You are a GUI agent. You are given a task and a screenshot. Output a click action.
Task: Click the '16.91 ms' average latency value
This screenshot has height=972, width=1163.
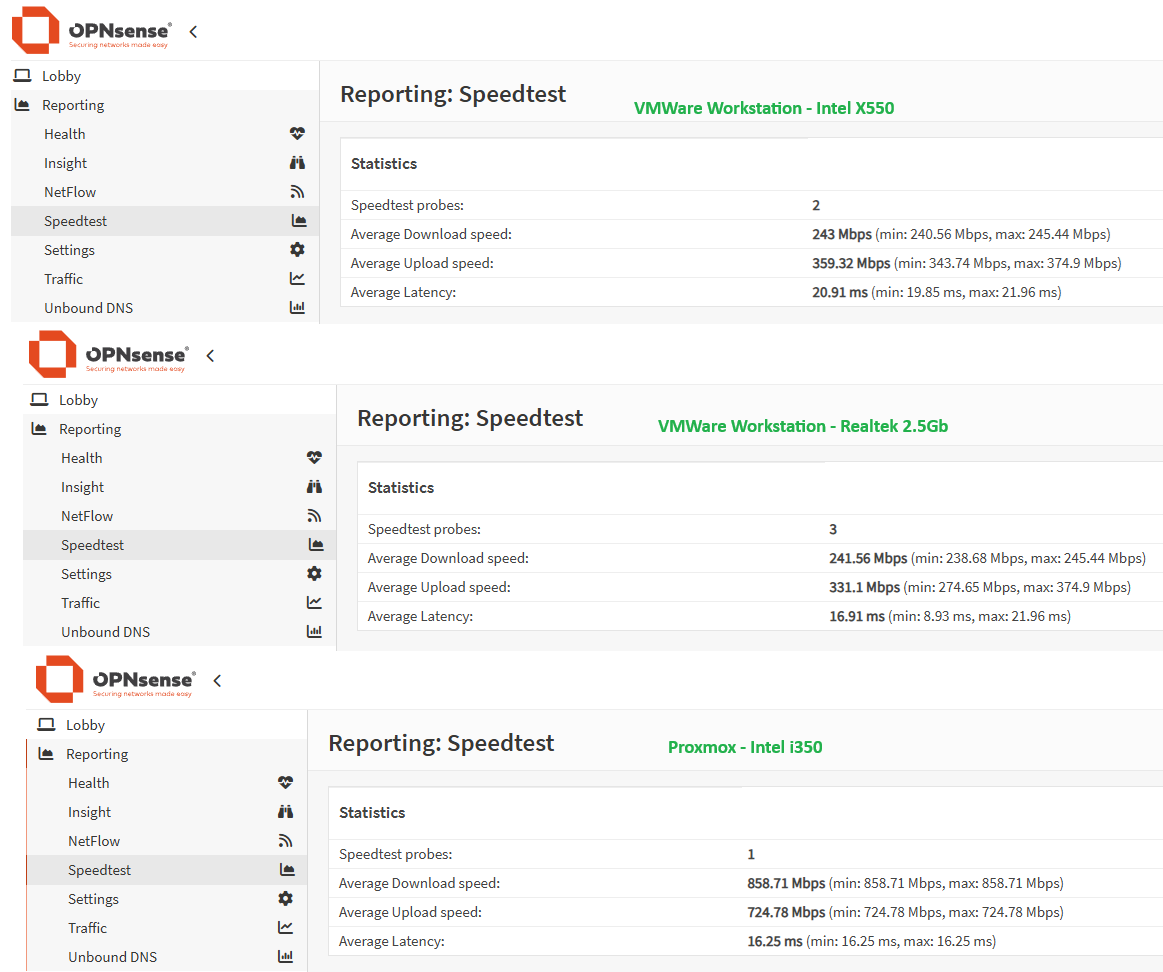pos(857,616)
